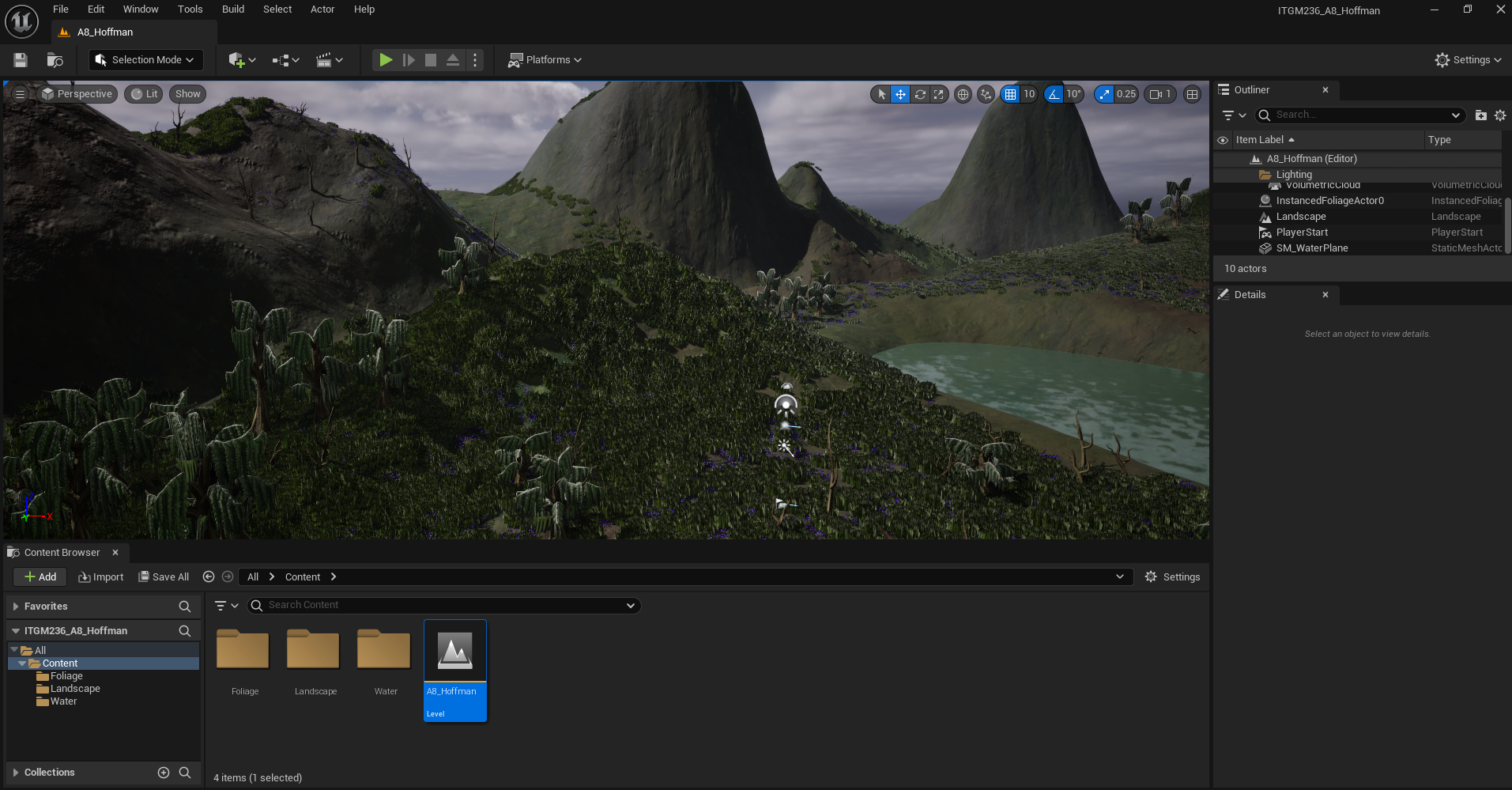Screen dimensions: 1512x790
Task: Open the Build menu
Action: tap(233, 9)
